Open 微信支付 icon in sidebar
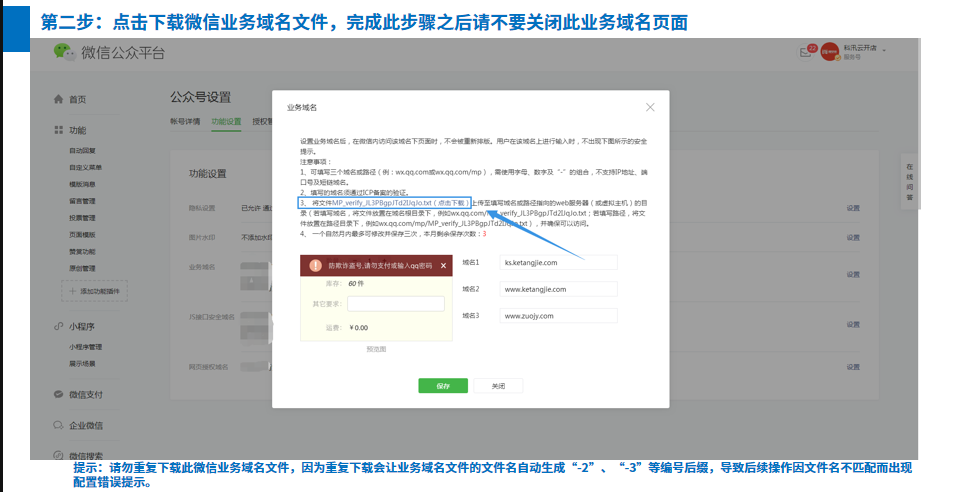Image resolution: width=962 pixels, height=492 pixels. coord(58,394)
